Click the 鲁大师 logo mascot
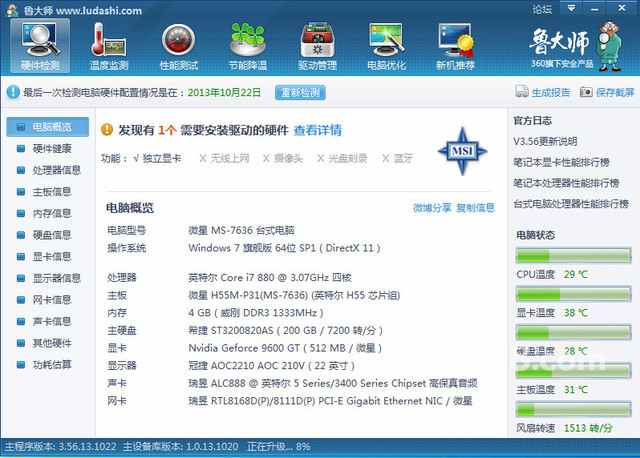The image size is (640, 458). tap(610, 46)
